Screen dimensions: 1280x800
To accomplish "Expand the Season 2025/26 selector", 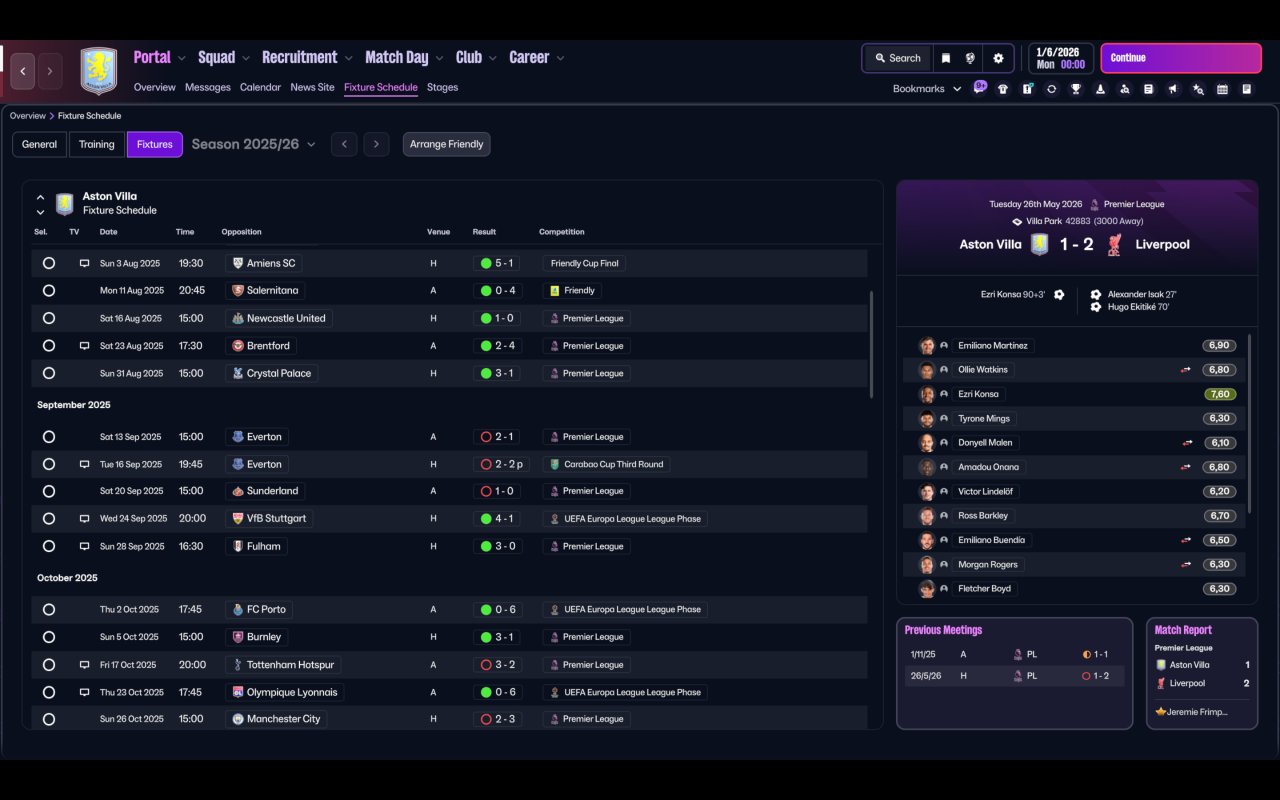I will coord(253,144).
